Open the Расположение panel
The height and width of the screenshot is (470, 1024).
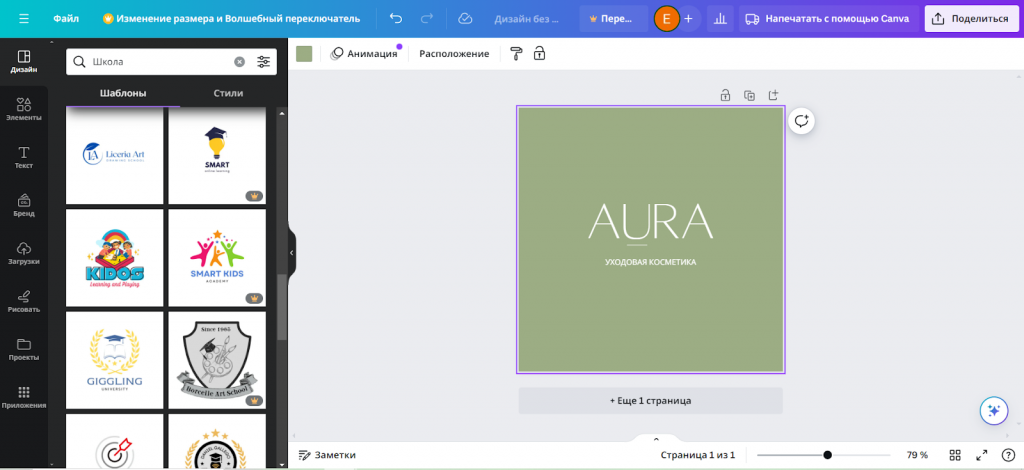tap(454, 54)
